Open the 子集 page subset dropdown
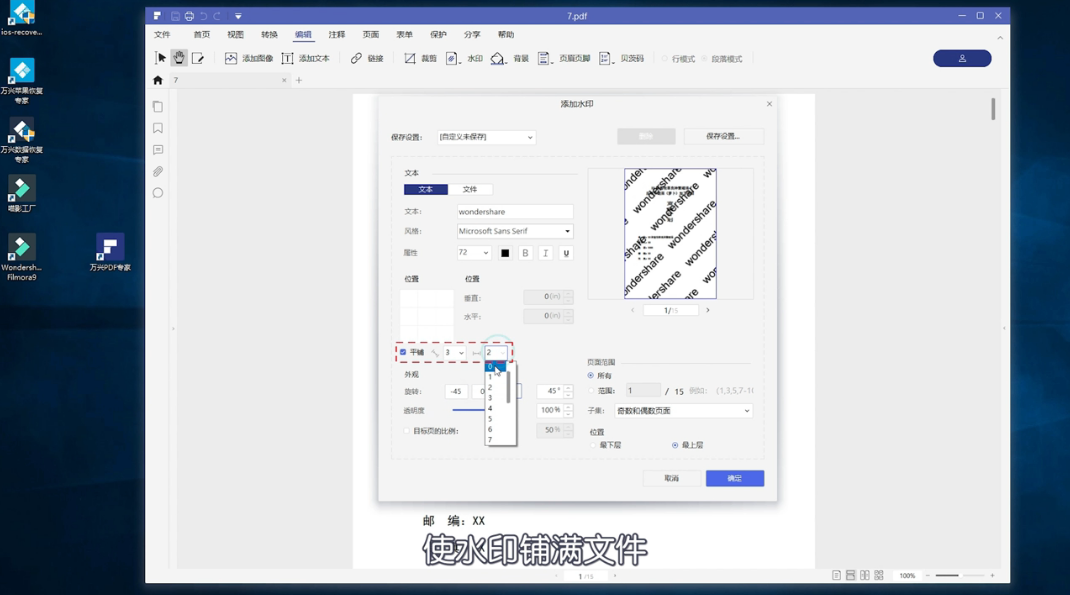 tap(683, 410)
